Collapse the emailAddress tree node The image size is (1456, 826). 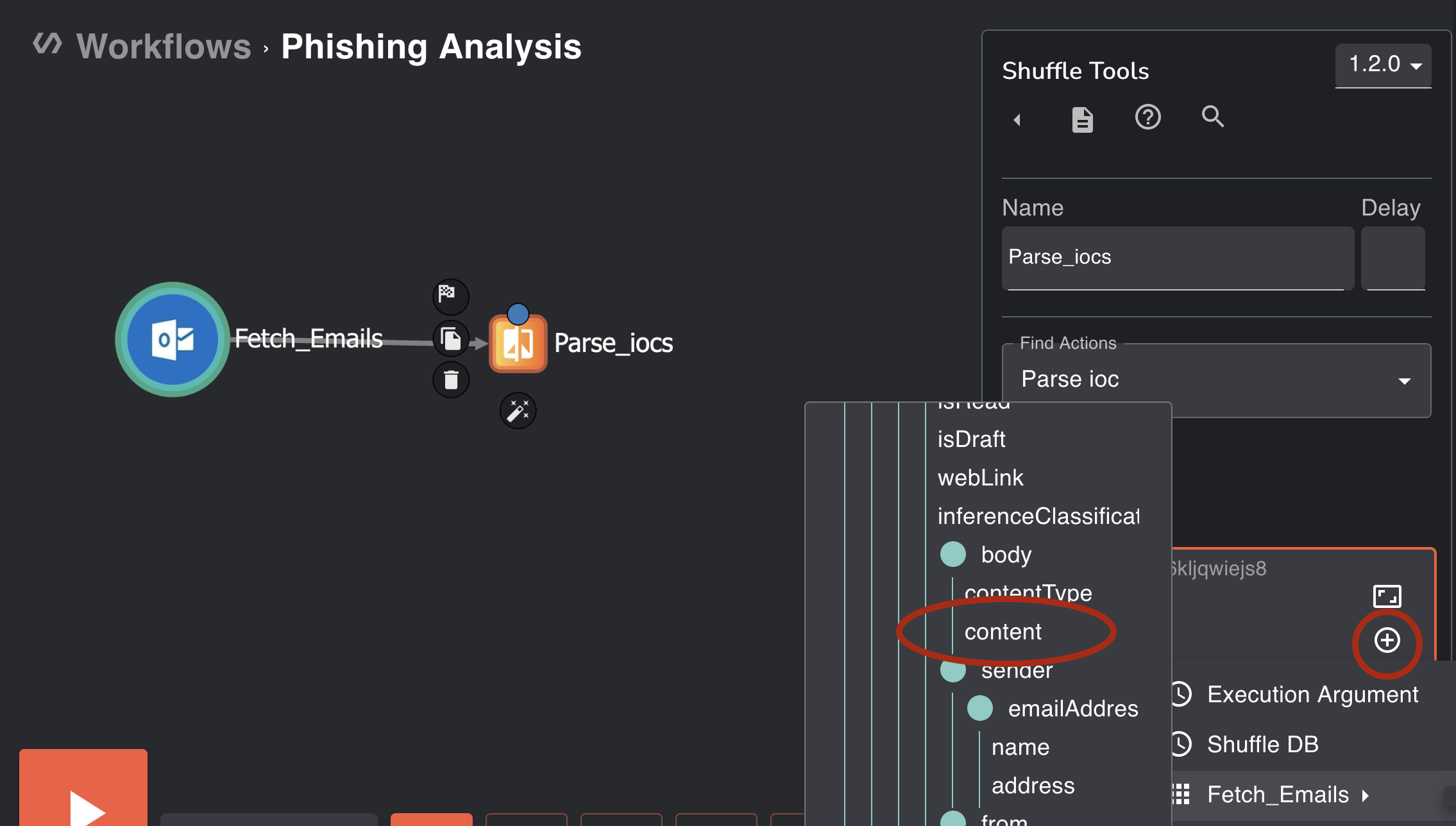979,708
